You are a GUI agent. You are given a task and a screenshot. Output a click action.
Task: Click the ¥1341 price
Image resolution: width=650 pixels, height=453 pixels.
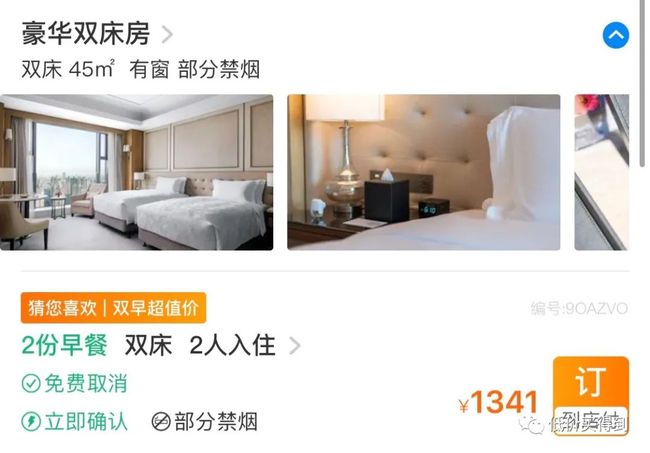[x=498, y=402]
